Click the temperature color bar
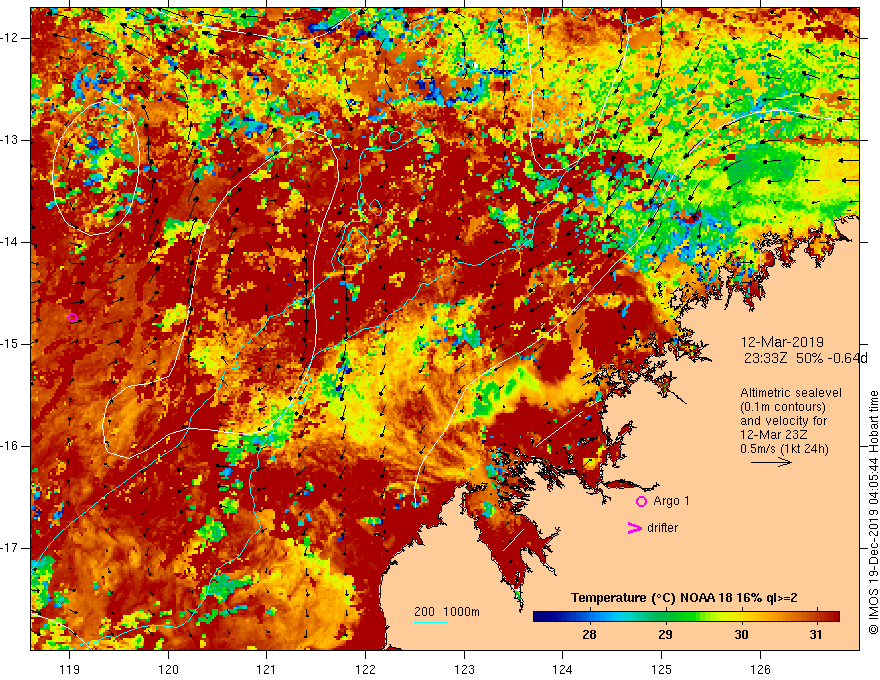Image resolution: width=880 pixels, height=680 pixels. pyautogui.click(x=686, y=617)
